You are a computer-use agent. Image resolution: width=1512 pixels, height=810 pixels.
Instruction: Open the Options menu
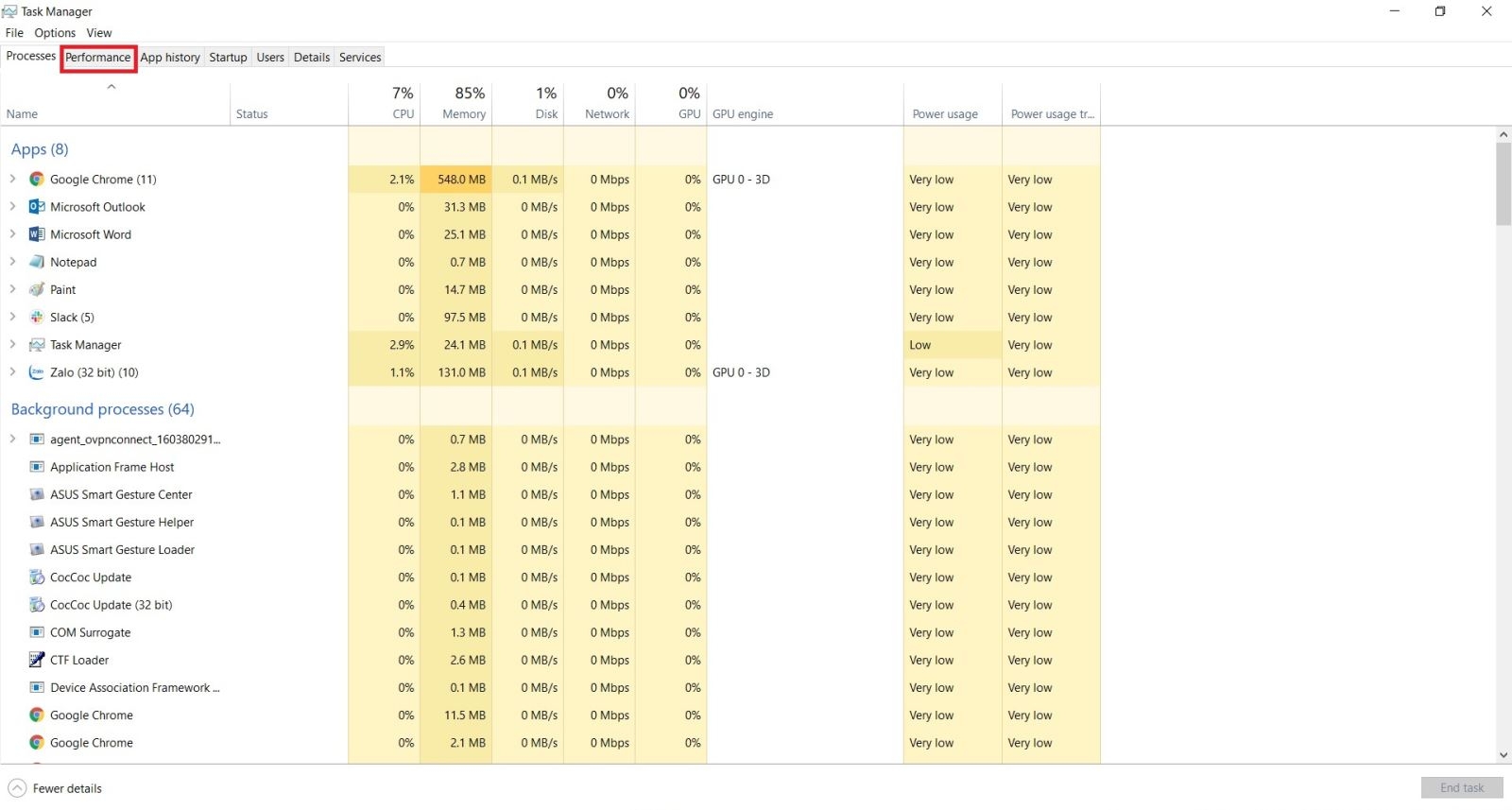[x=55, y=33]
